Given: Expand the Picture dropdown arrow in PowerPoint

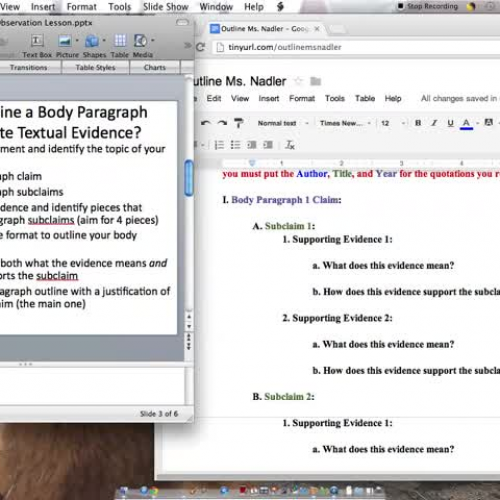Looking at the screenshot, I should [77, 41].
